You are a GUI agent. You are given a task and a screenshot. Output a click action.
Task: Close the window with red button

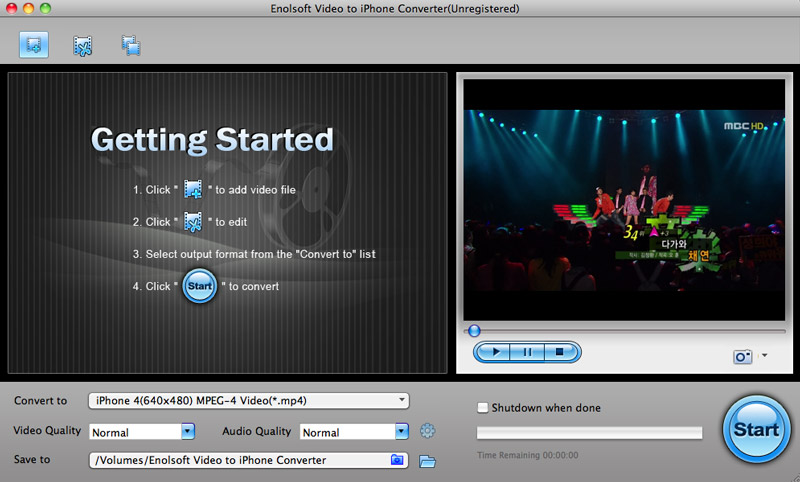tap(11, 8)
